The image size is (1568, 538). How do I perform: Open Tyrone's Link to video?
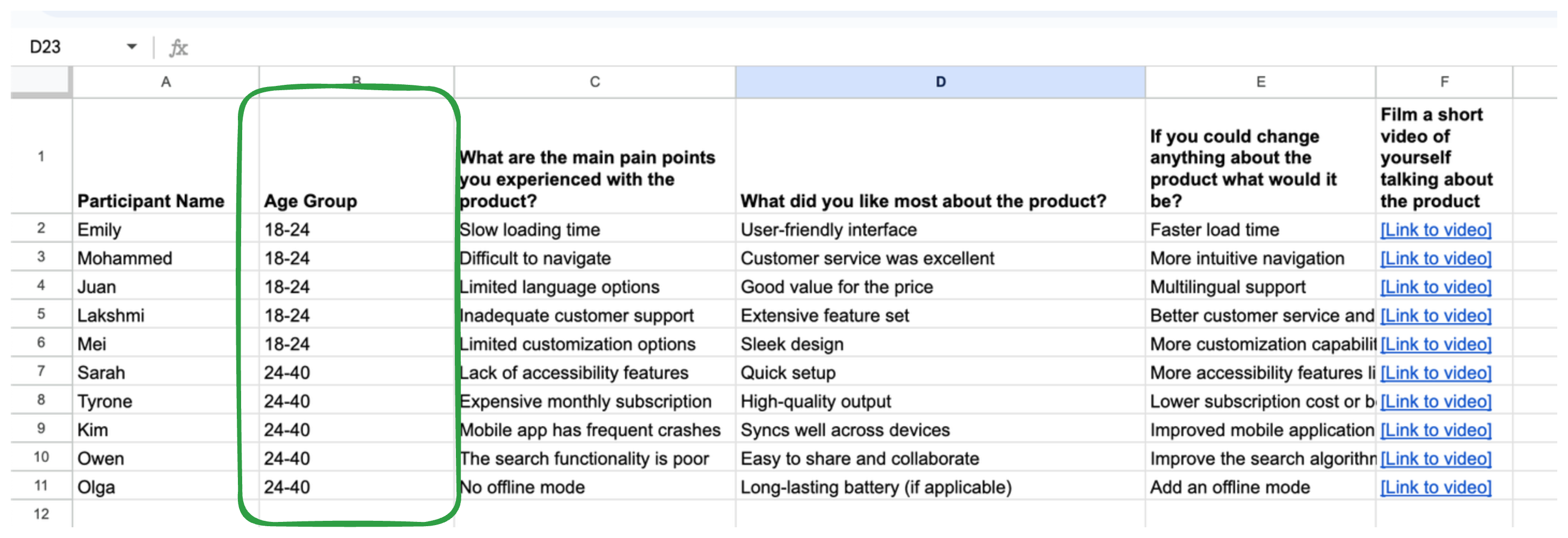pos(1435,401)
